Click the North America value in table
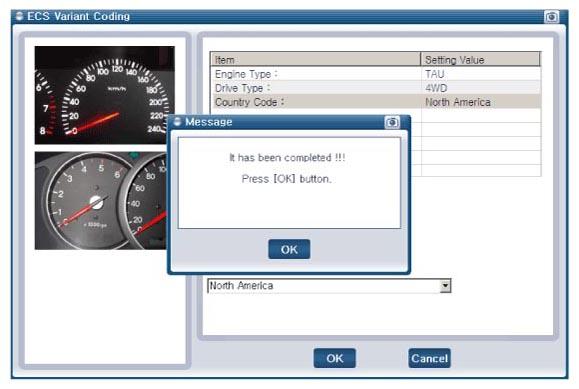This screenshot has height=389, width=579. click(480, 102)
